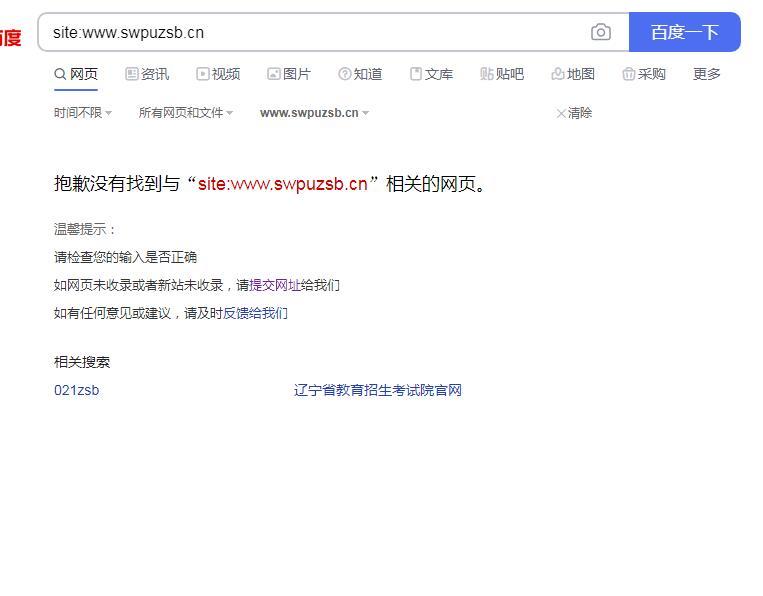Click the red site:www.swpuzsb.cn query text
The width and height of the screenshot is (763, 596).
click(x=283, y=184)
